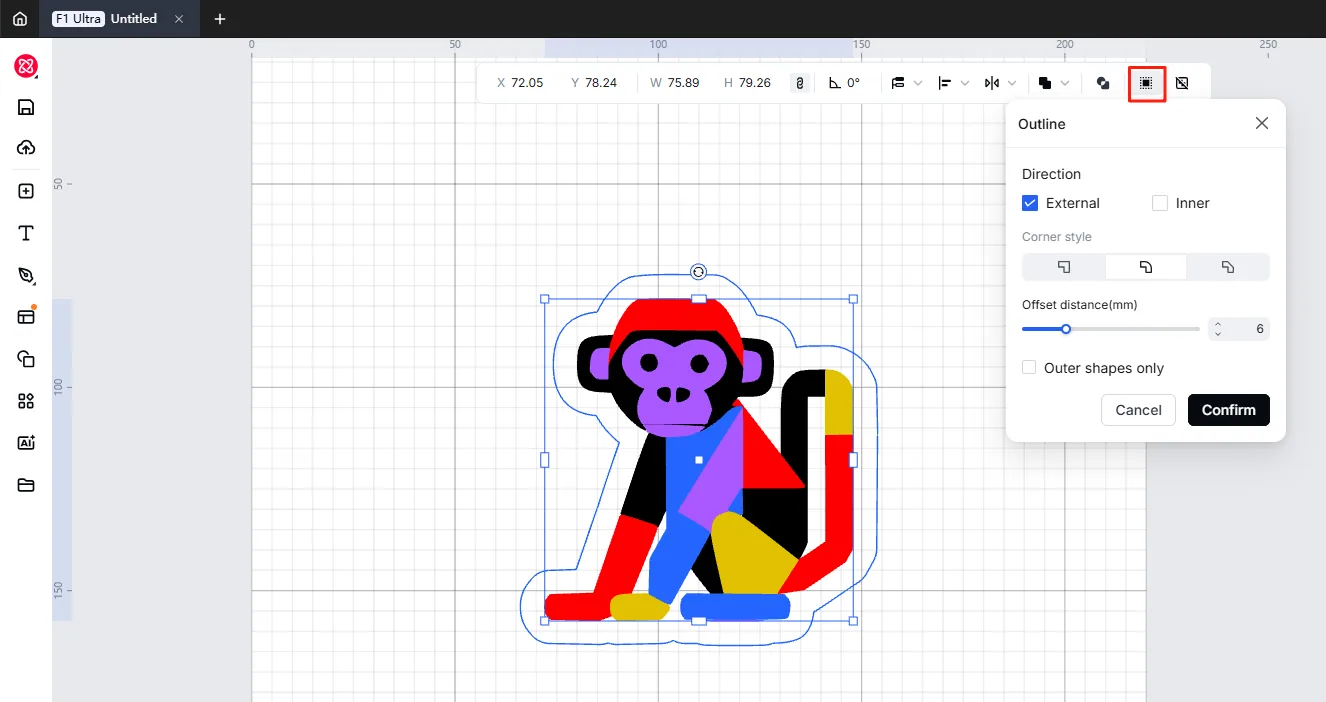
Task: Click the offset distance slider handle
Action: (1066, 329)
